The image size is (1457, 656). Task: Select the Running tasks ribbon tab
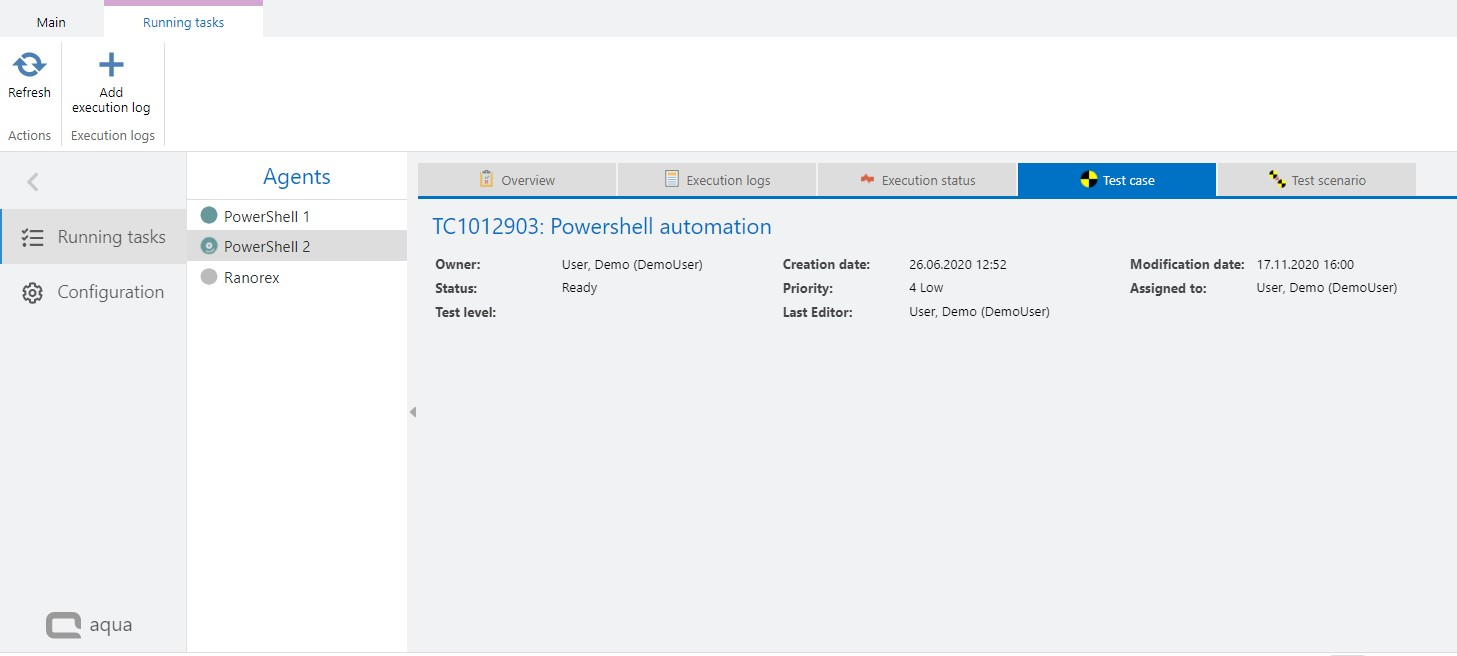183,22
